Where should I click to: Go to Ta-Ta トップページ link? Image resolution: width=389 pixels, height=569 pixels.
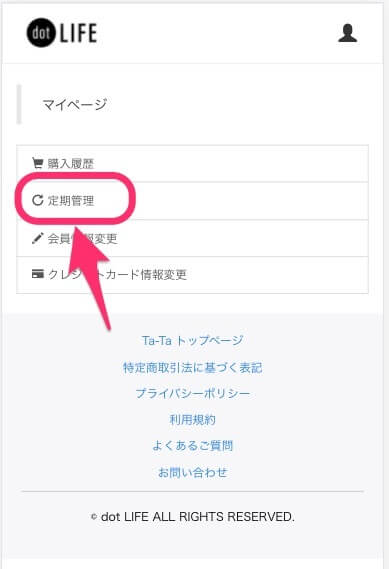point(192,340)
